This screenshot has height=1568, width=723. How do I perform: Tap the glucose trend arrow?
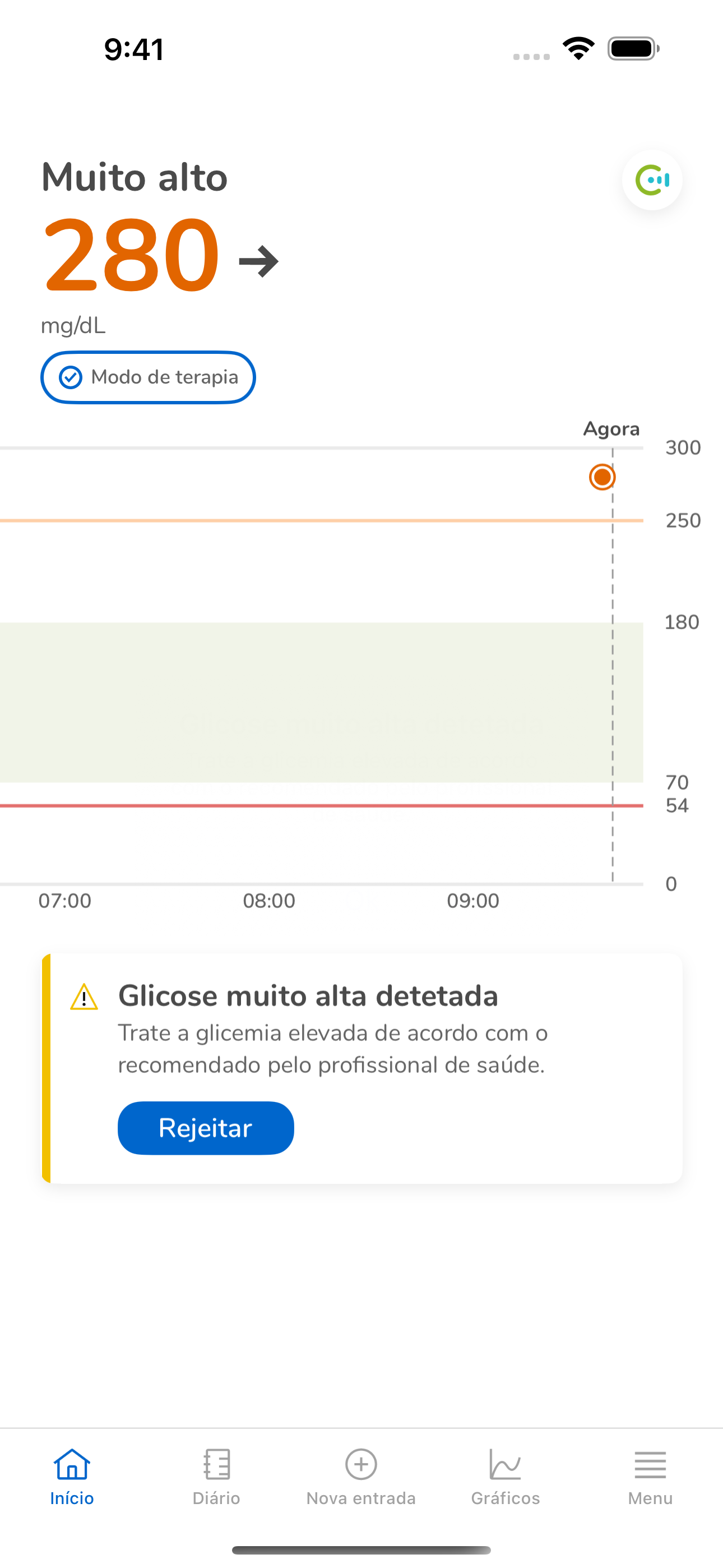click(x=258, y=262)
